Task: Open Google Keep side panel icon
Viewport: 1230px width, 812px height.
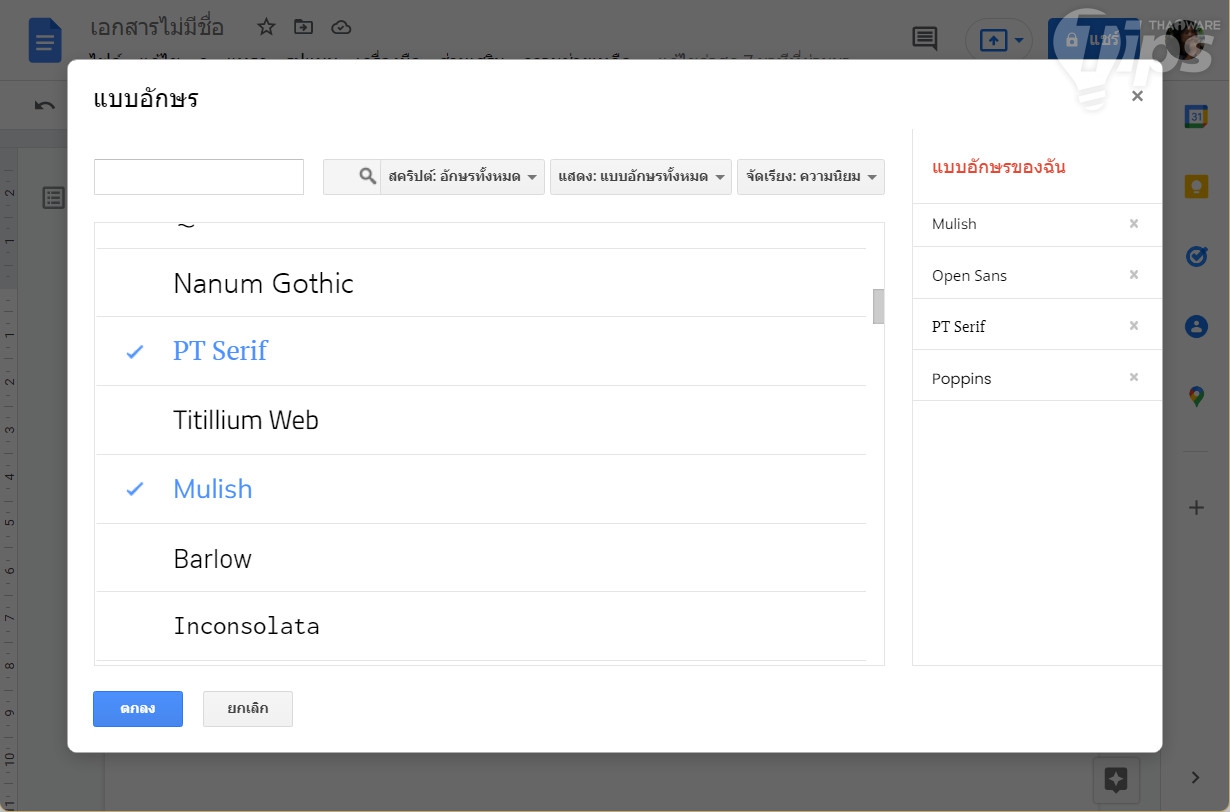Action: point(1196,186)
